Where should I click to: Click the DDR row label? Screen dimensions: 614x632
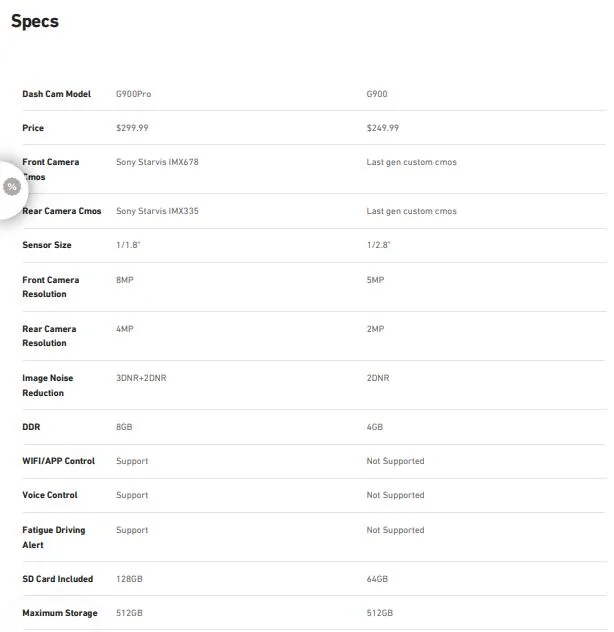(x=31, y=427)
